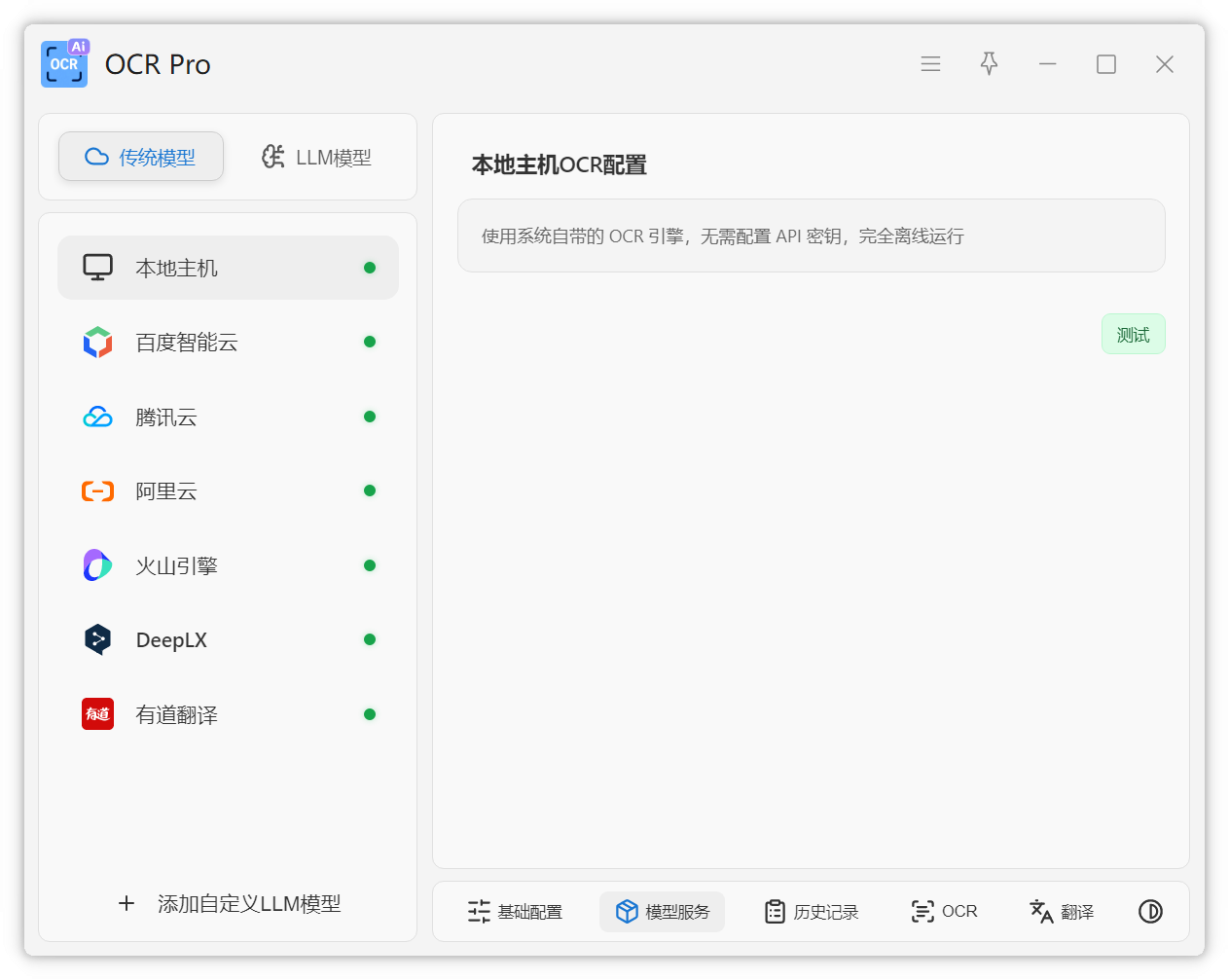This screenshot has width=1229, height=980.
Task: Click the Tencent Cloud icon
Action: tap(97, 417)
